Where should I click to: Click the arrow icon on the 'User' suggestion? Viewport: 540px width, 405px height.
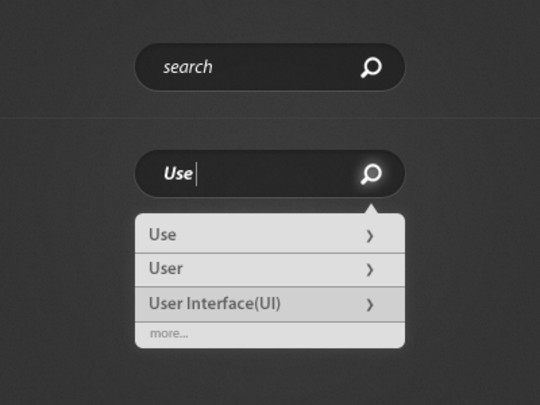(x=370, y=270)
